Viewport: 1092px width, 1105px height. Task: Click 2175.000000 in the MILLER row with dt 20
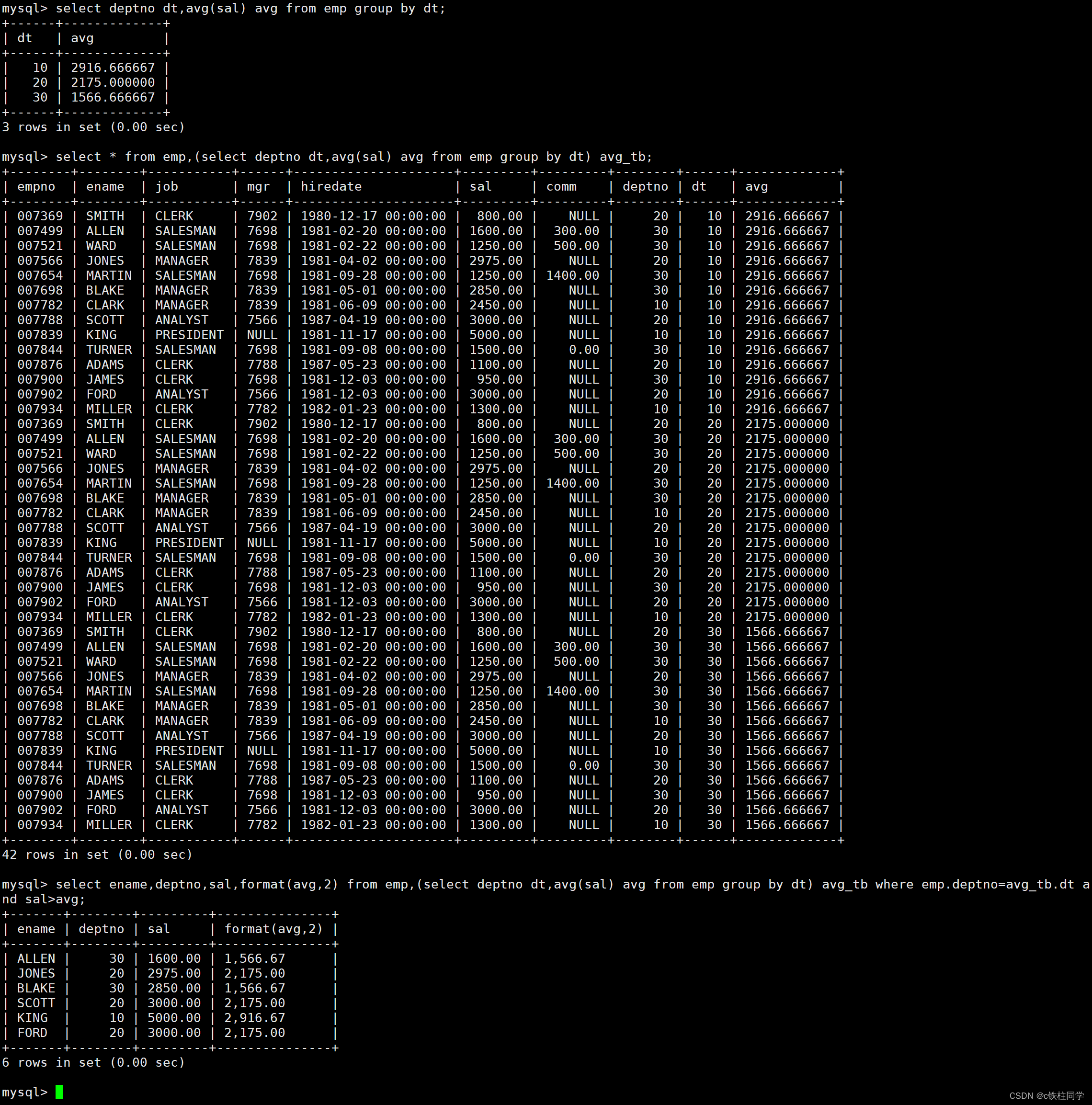click(787, 617)
